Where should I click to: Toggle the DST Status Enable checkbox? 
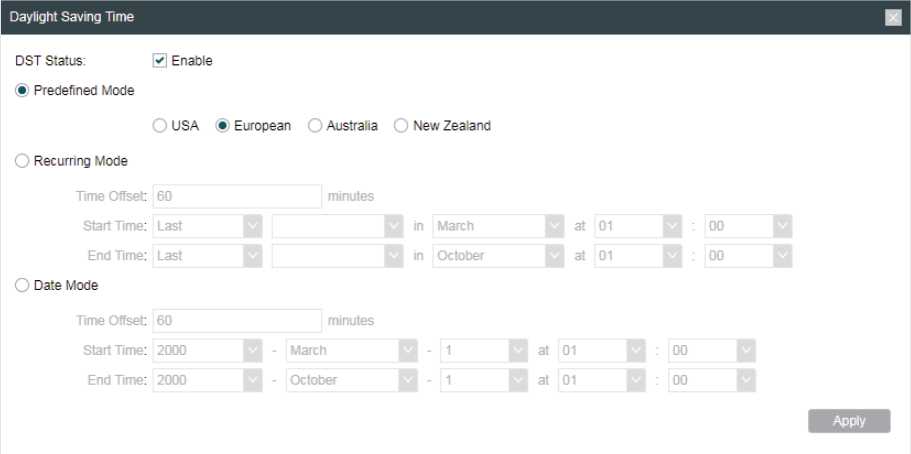pos(159,60)
